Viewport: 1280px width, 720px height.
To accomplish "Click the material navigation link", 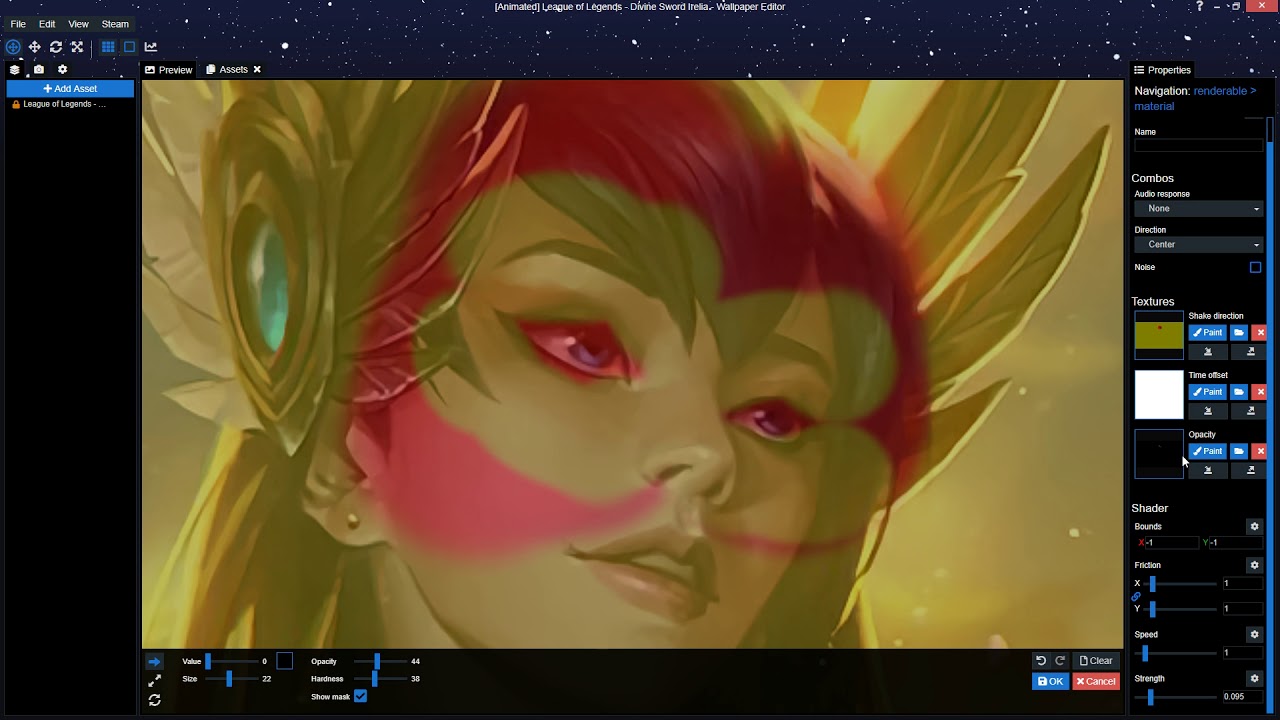I will click(1154, 106).
